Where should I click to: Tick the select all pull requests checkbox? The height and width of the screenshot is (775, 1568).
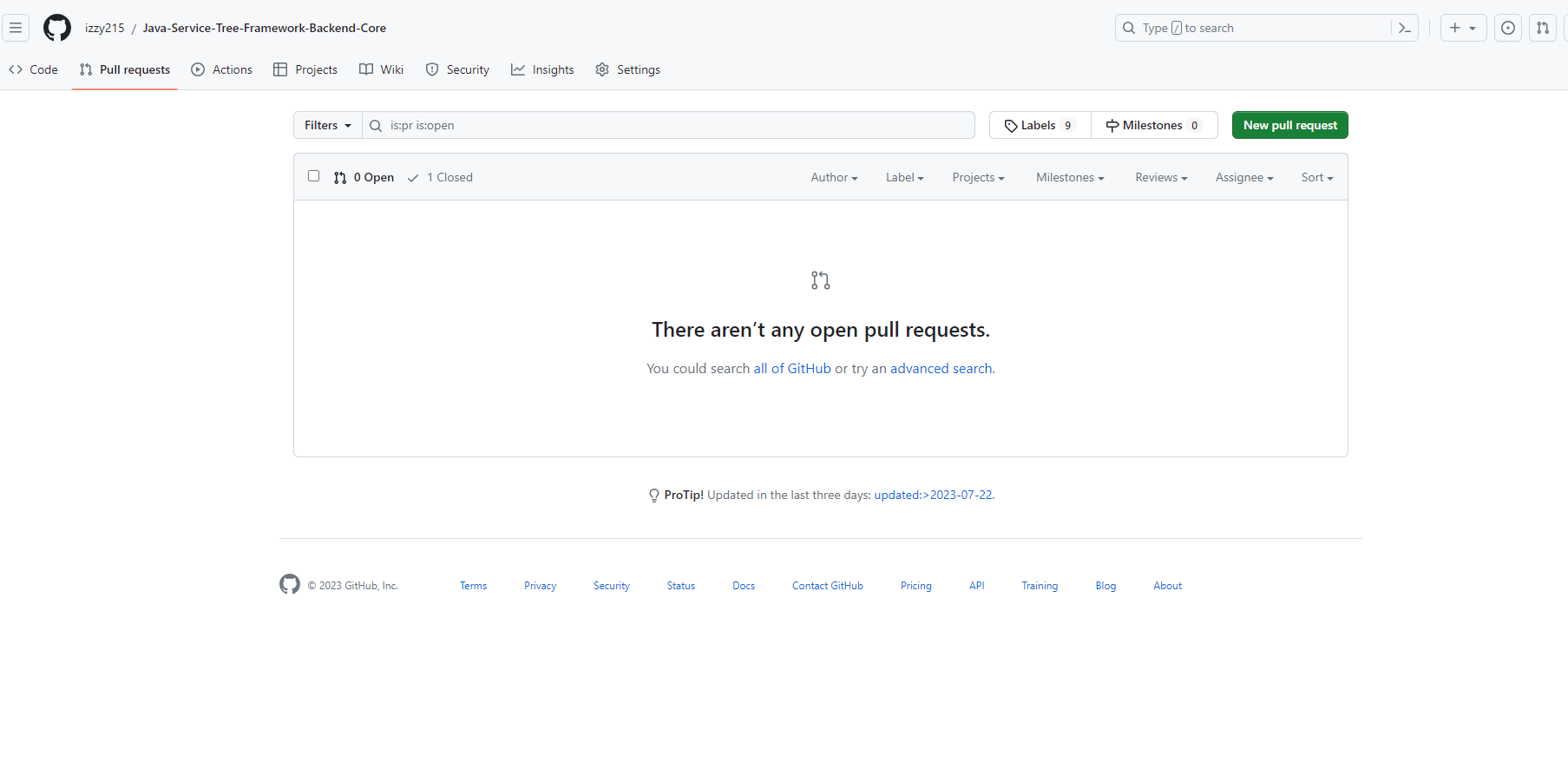[x=314, y=175]
